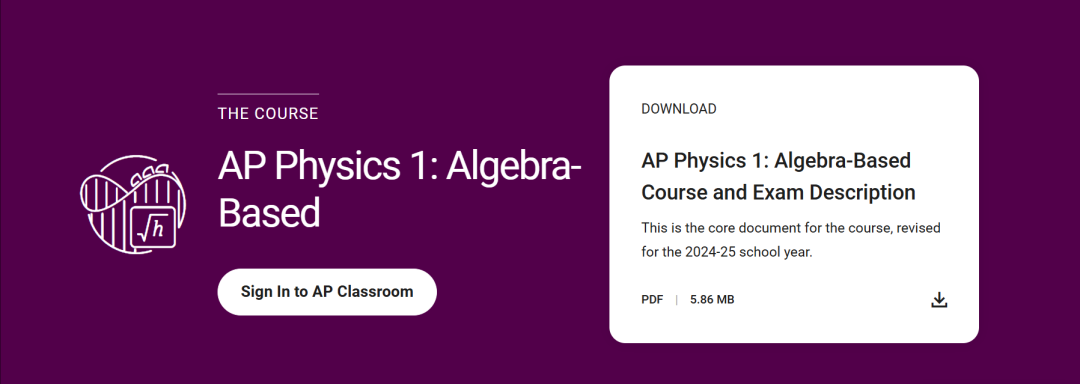Click the PDF file type label
The width and height of the screenshot is (1080, 384).
coord(652,300)
